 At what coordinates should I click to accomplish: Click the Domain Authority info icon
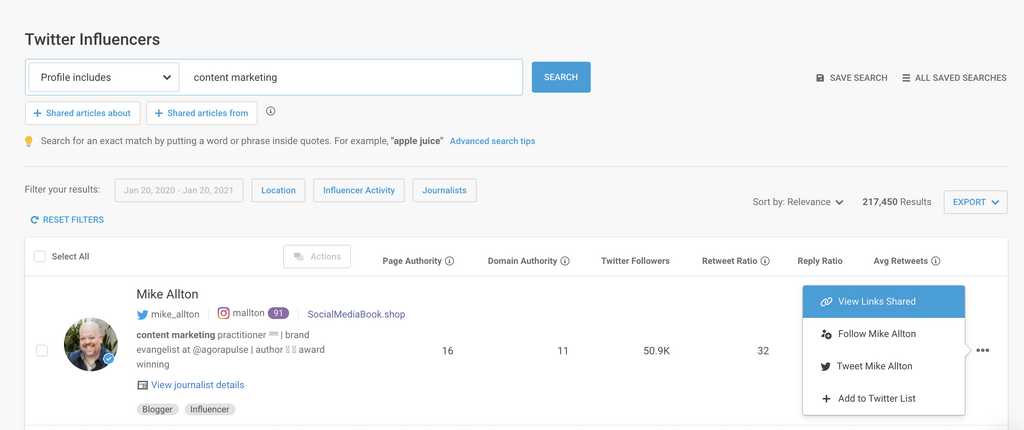pos(565,261)
